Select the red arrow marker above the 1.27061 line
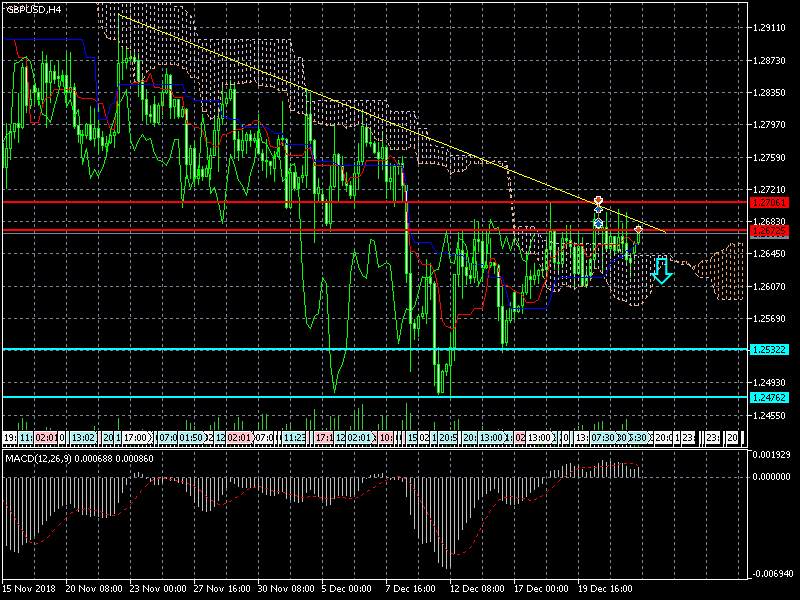The image size is (800, 600). click(x=598, y=201)
